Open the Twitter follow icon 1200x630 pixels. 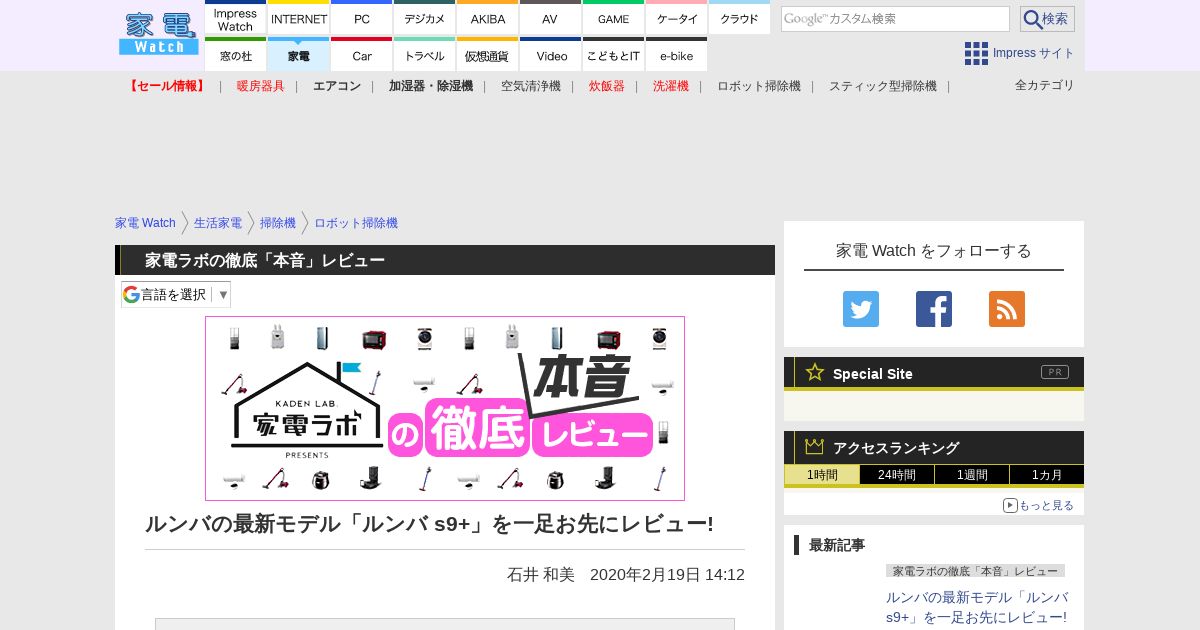pyautogui.click(x=861, y=309)
